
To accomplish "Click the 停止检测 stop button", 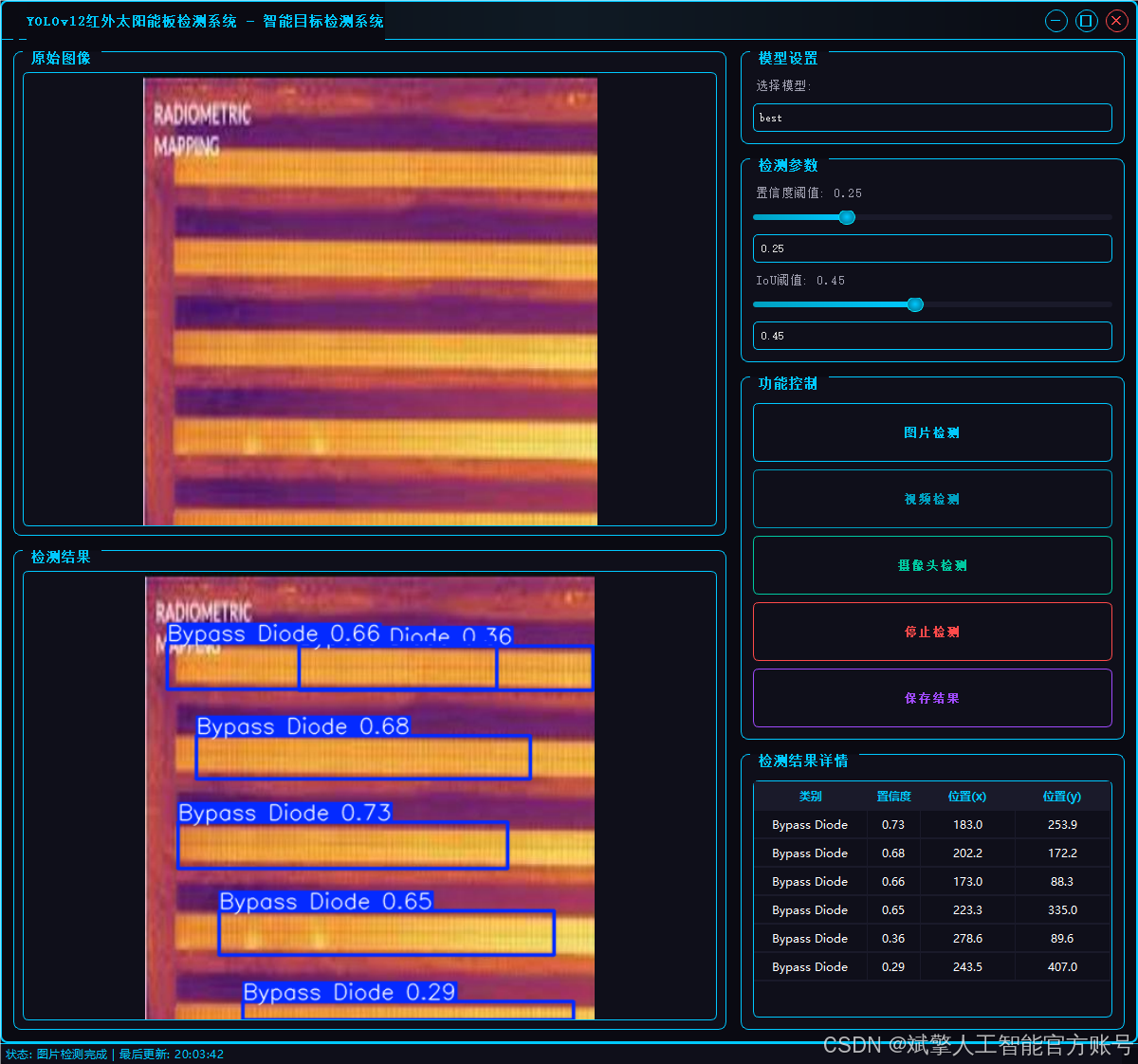I will (x=932, y=632).
